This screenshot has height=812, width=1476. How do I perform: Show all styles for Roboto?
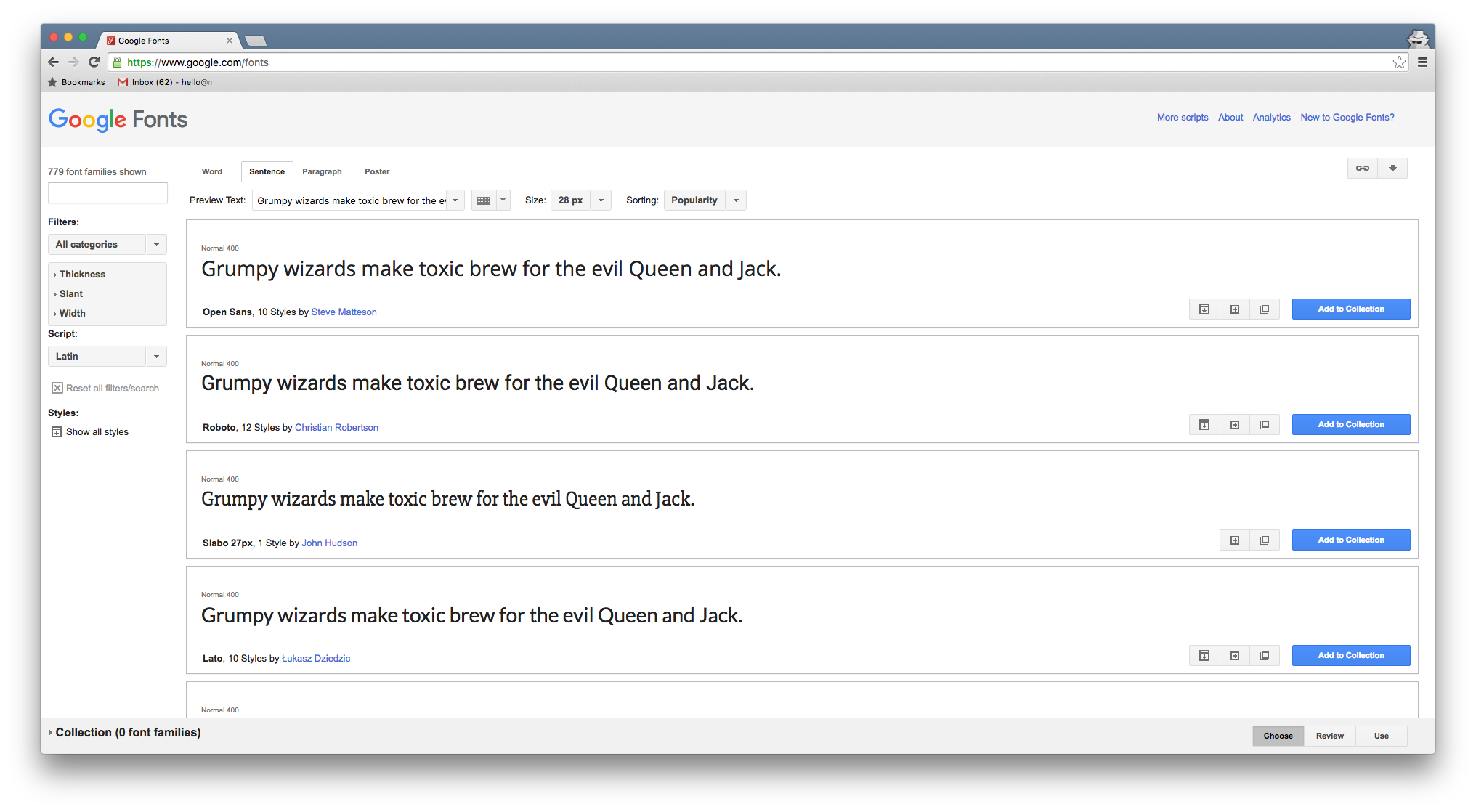pyautogui.click(x=1204, y=425)
